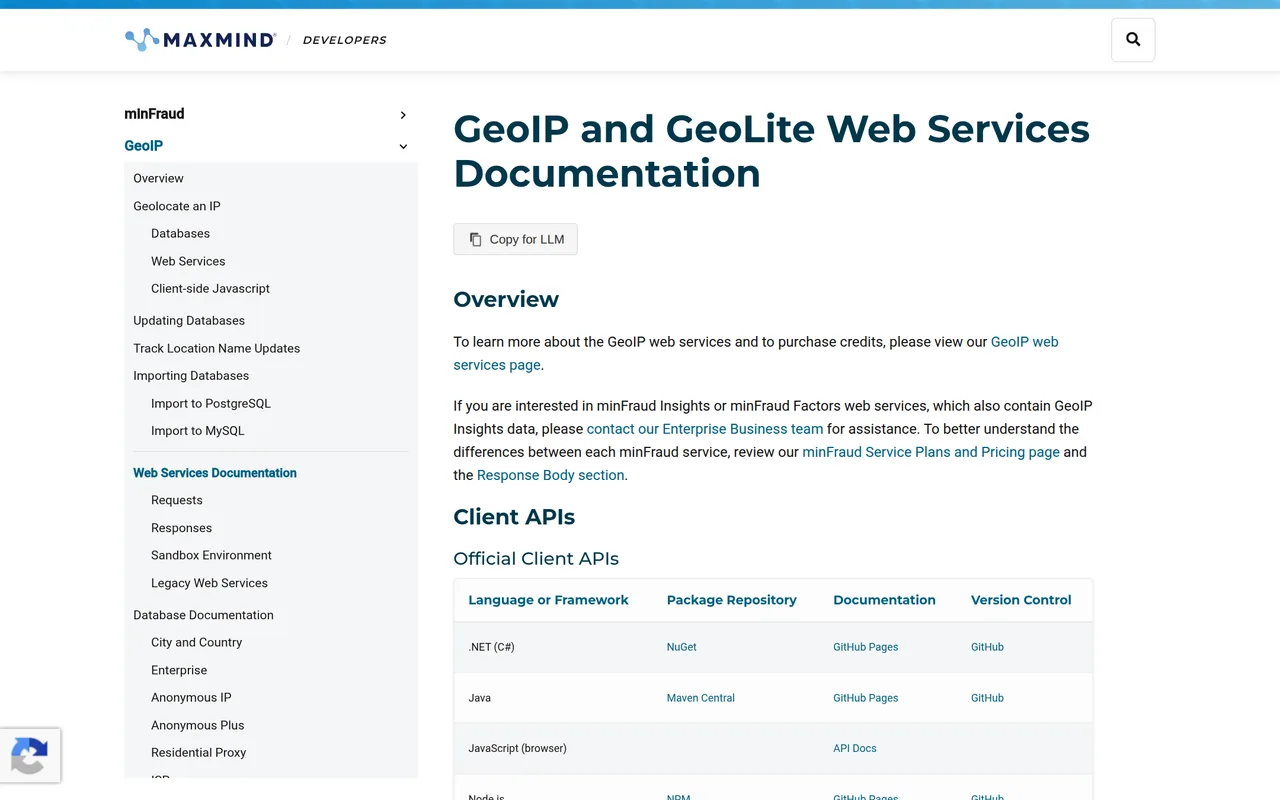Open API Docs for JavaScript browser
This screenshot has height=800, width=1280.
pos(854,748)
